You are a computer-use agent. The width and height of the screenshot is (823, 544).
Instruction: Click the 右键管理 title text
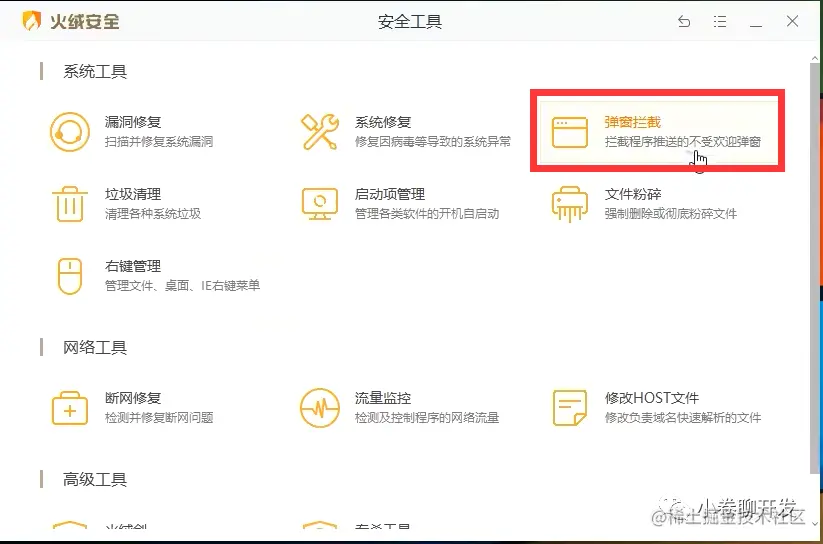click(x=133, y=266)
